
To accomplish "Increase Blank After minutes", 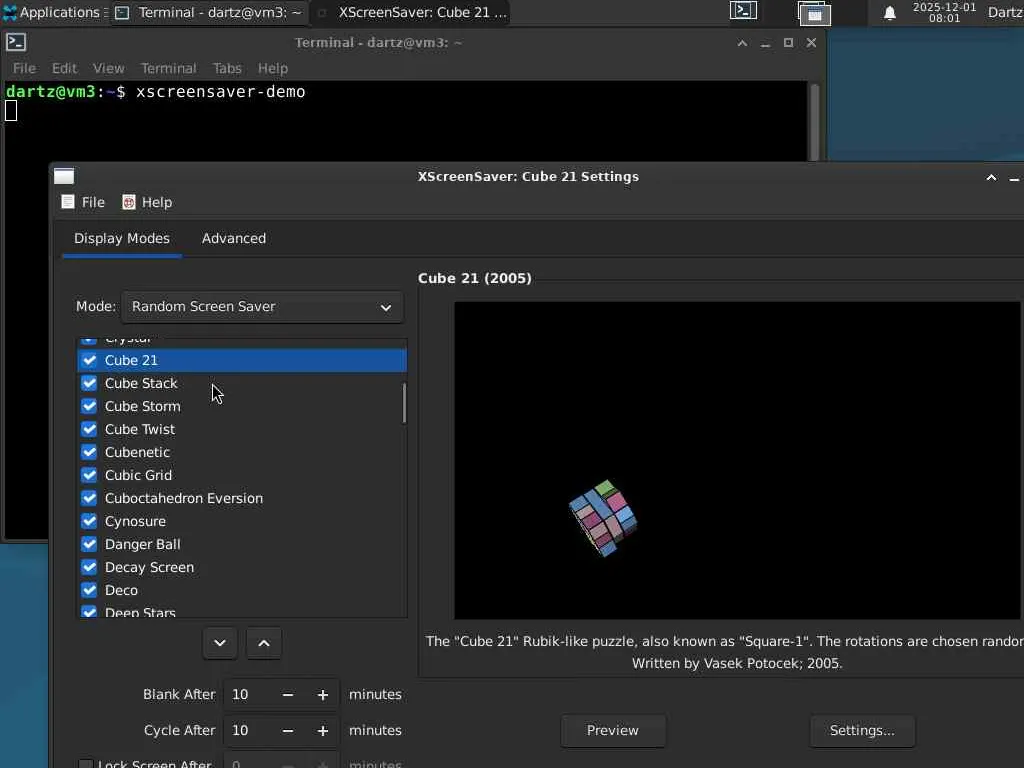I will point(323,695).
